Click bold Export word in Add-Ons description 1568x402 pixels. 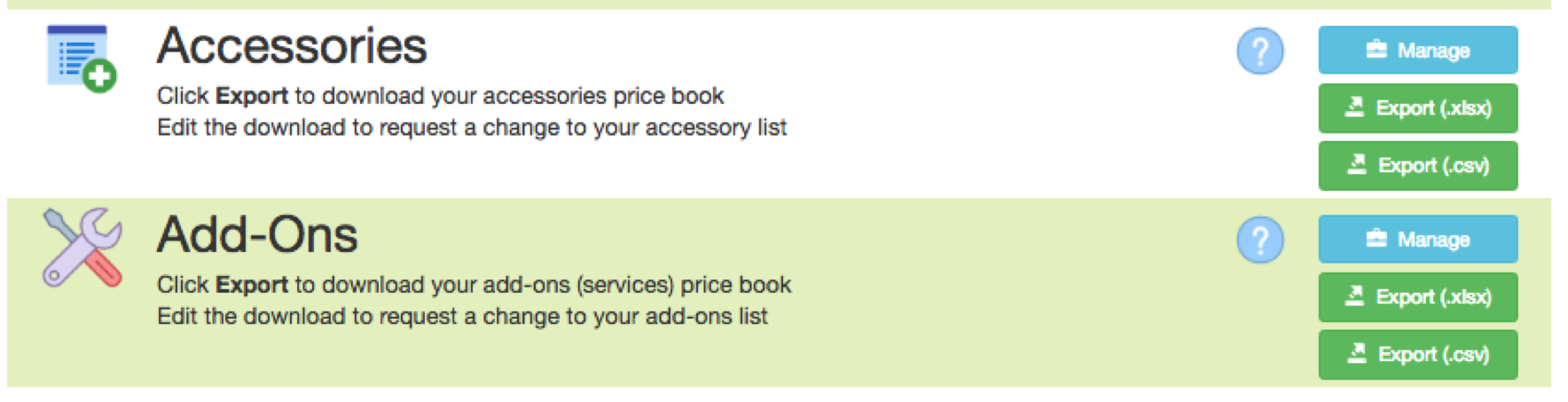pyautogui.click(x=252, y=285)
